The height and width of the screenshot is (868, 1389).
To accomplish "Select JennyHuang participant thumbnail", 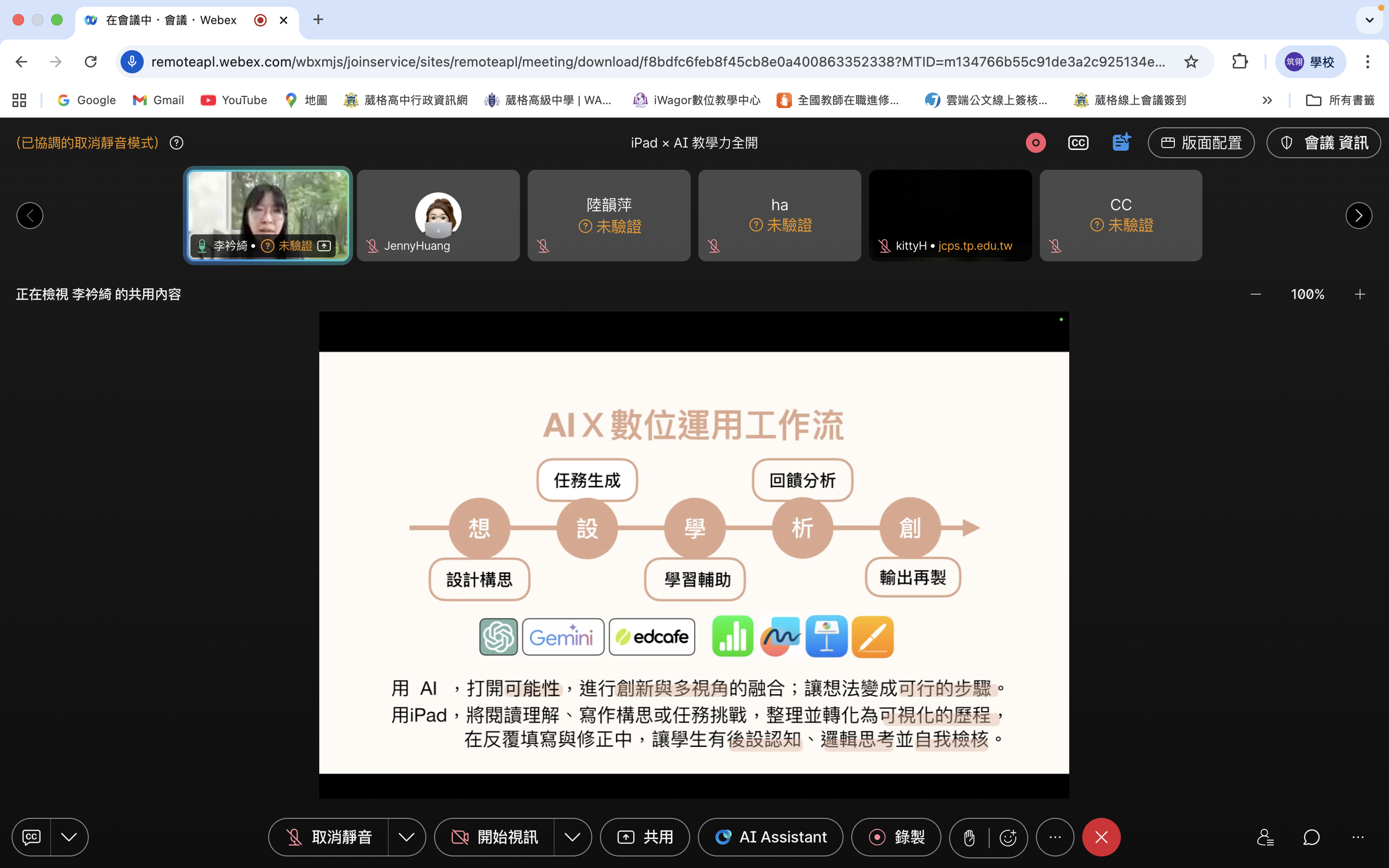I will pos(438,215).
